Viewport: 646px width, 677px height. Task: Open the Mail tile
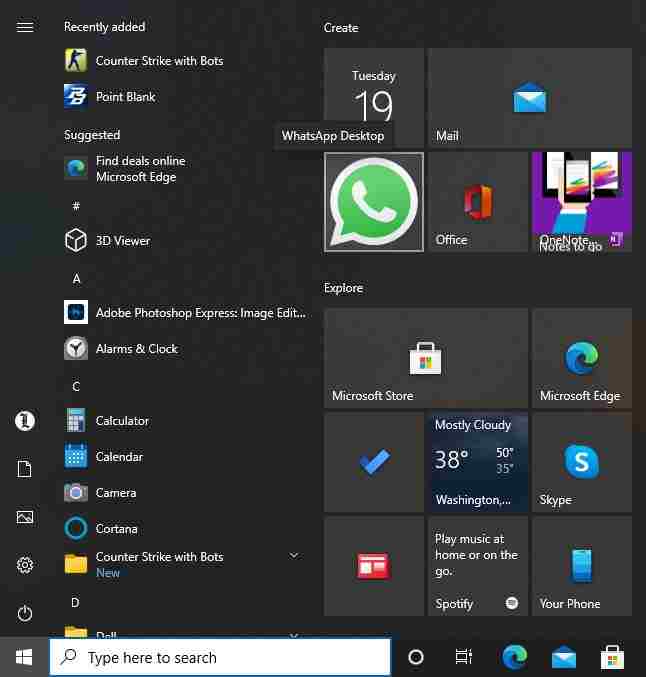click(530, 98)
